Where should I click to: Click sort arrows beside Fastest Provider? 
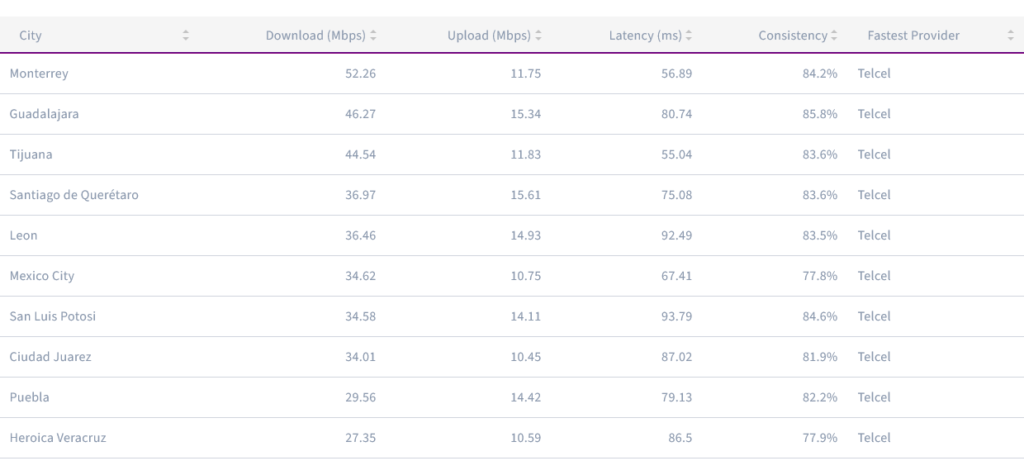pos(1010,36)
